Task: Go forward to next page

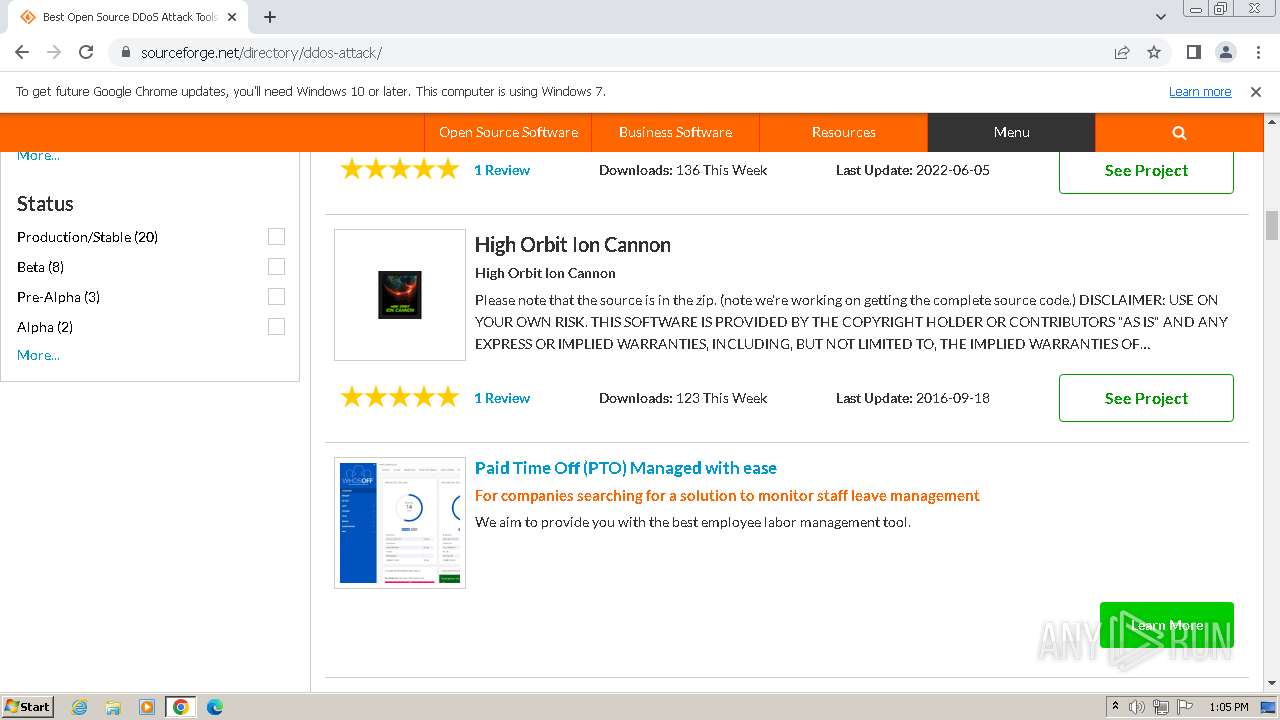Action: [x=54, y=52]
